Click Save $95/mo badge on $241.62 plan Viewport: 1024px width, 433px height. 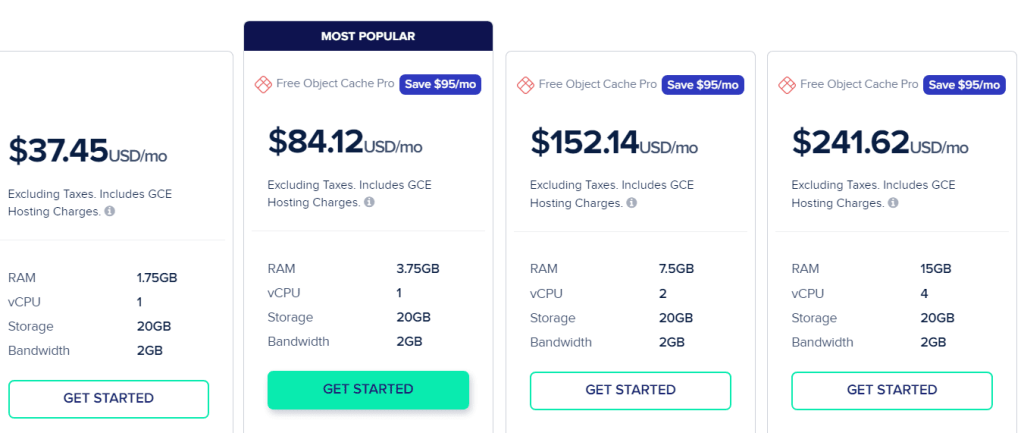964,84
